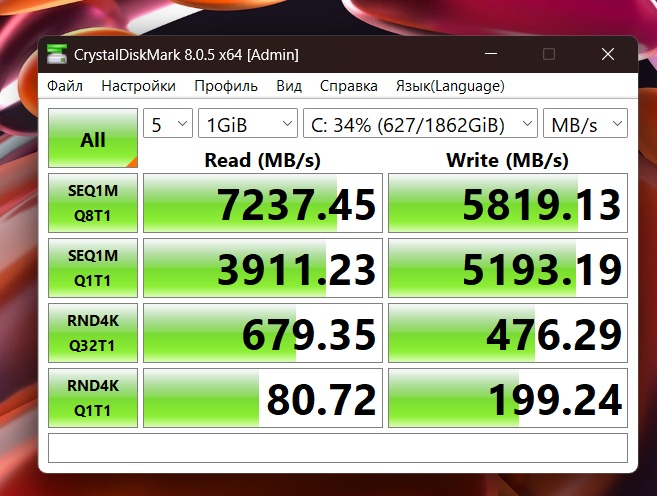Click the 5193.19 write result

508,268
